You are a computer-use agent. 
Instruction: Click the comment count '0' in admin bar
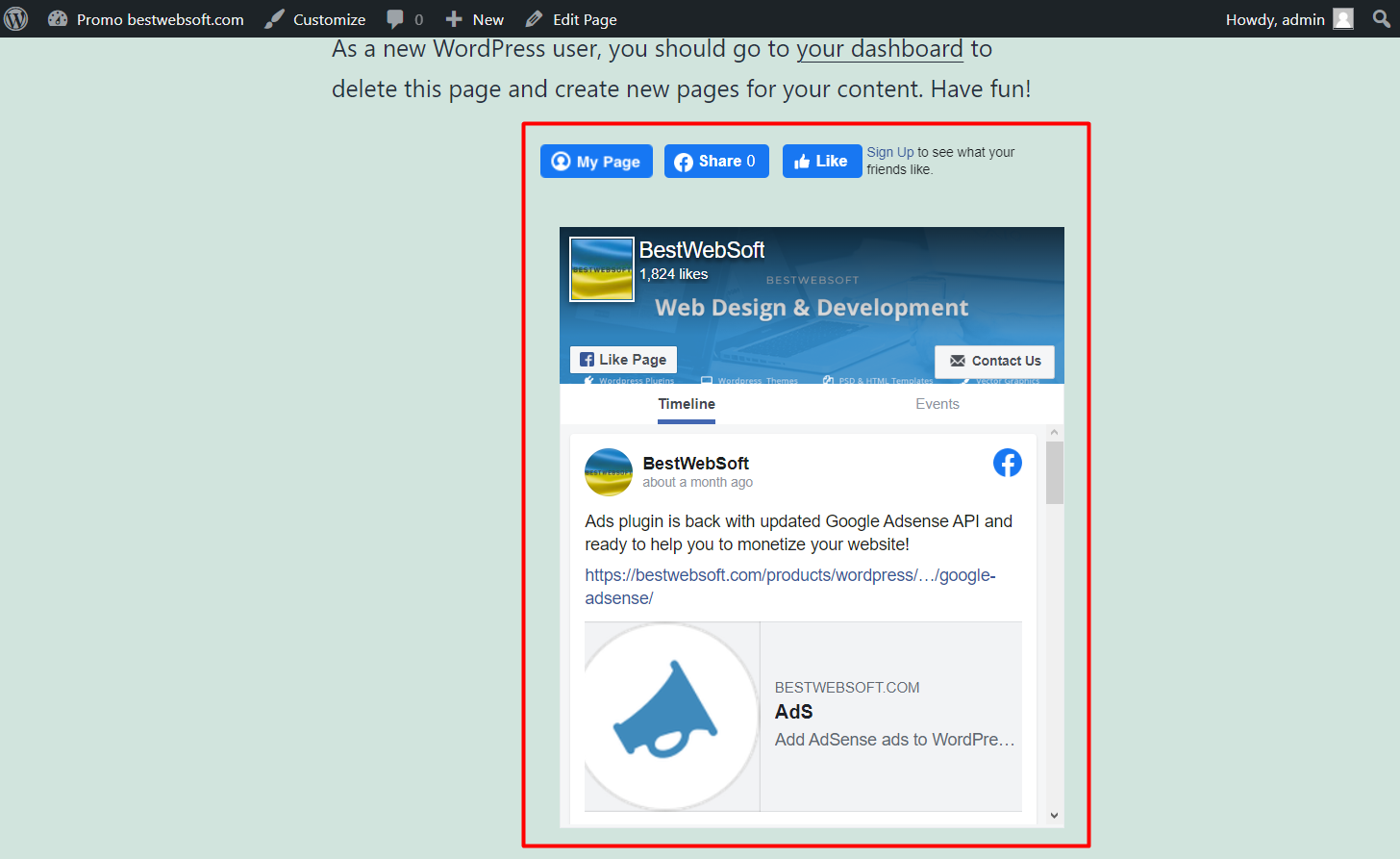(x=418, y=19)
